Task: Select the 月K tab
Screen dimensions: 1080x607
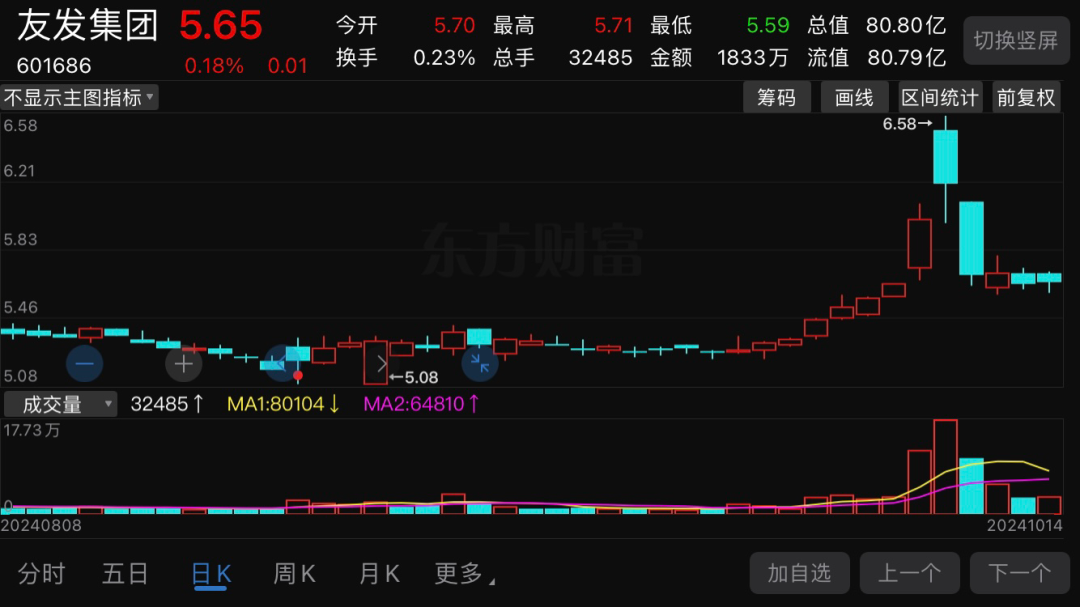Action: [x=379, y=573]
